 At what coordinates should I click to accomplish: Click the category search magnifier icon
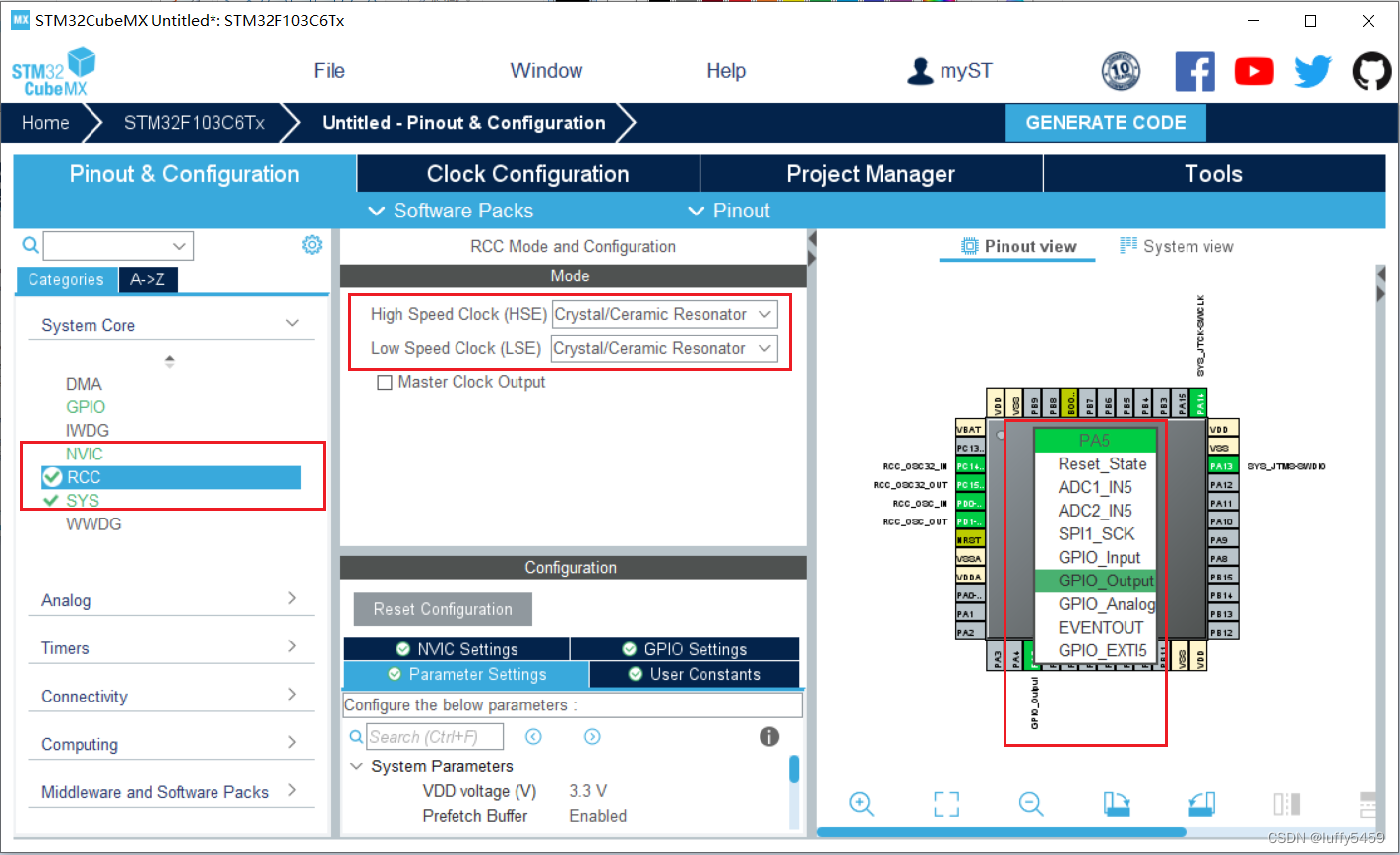click(x=30, y=245)
